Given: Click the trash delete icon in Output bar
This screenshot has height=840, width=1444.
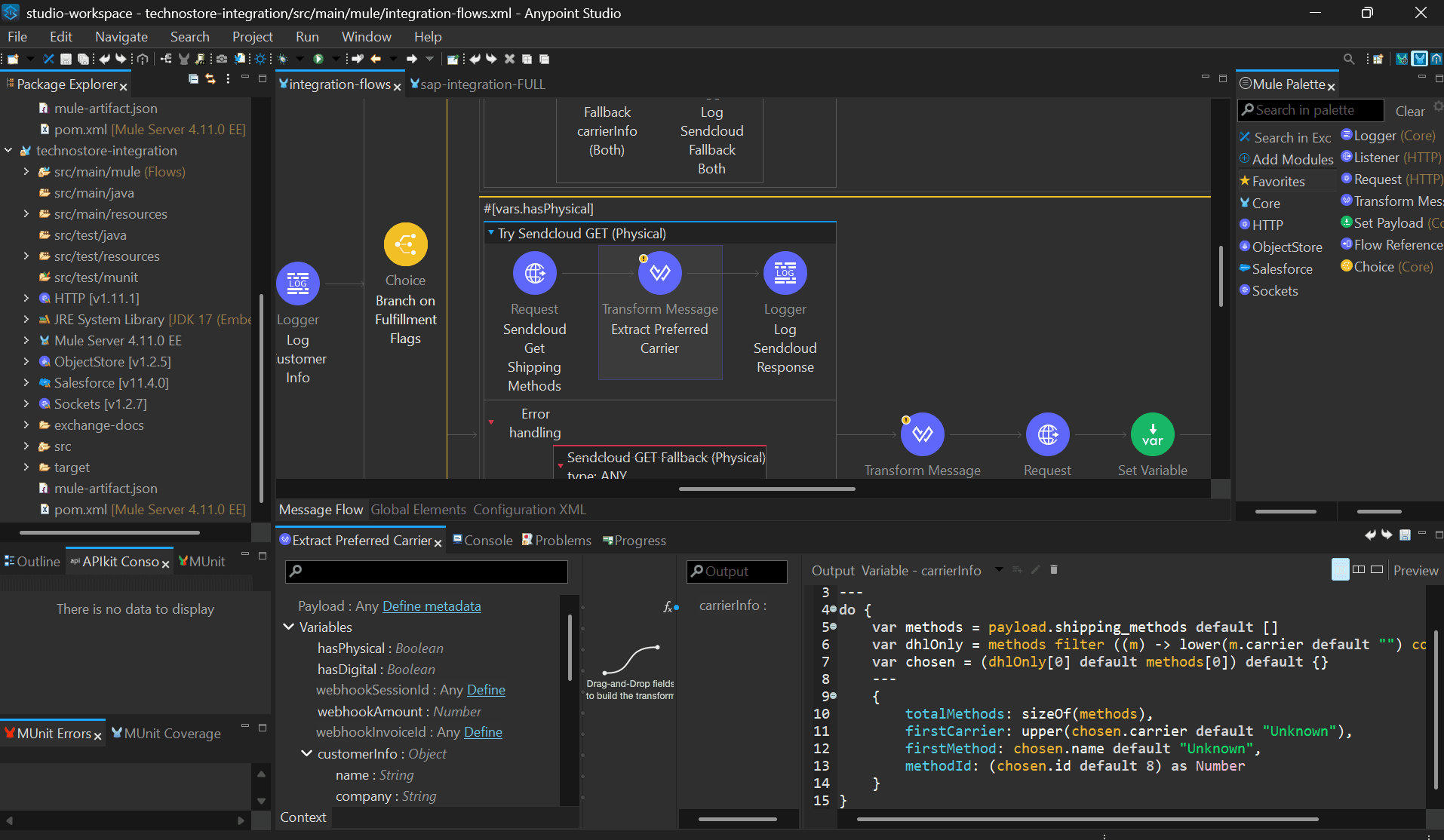Looking at the screenshot, I should (x=1054, y=570).
